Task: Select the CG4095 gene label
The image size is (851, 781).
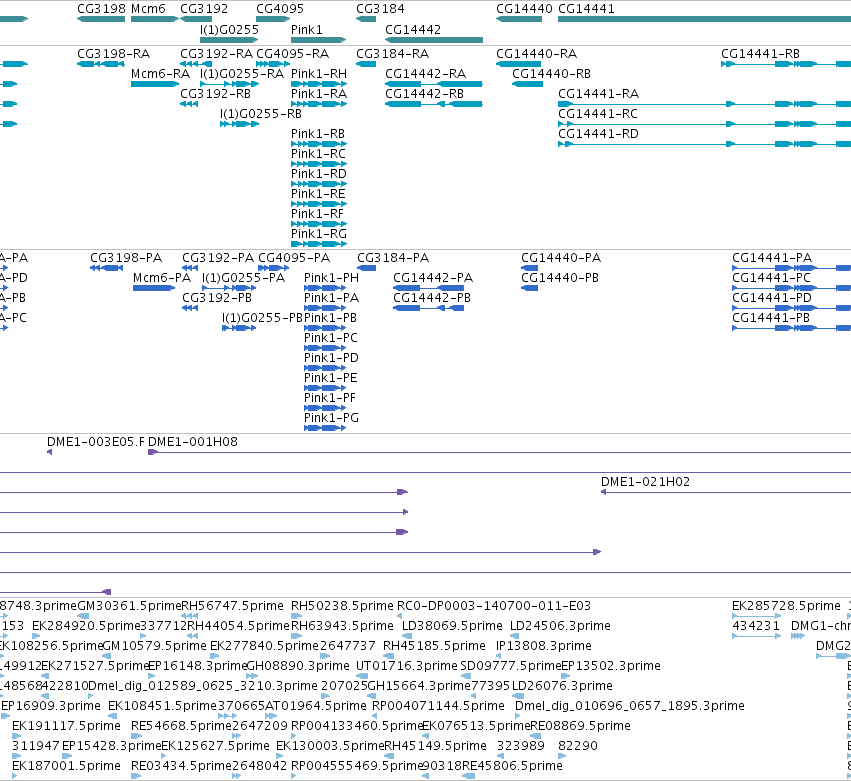Action: click(x=280, y=9)
